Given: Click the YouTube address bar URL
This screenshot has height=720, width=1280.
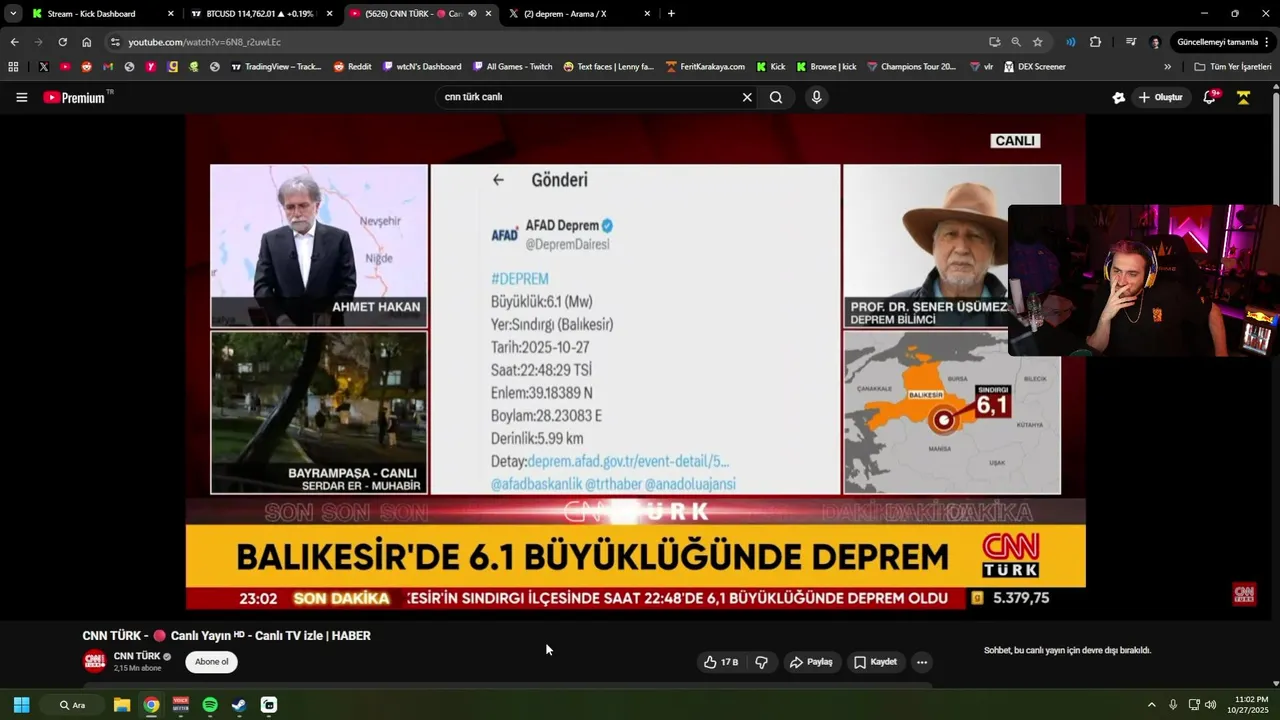Looking at the screenshot, I should 204,42.
